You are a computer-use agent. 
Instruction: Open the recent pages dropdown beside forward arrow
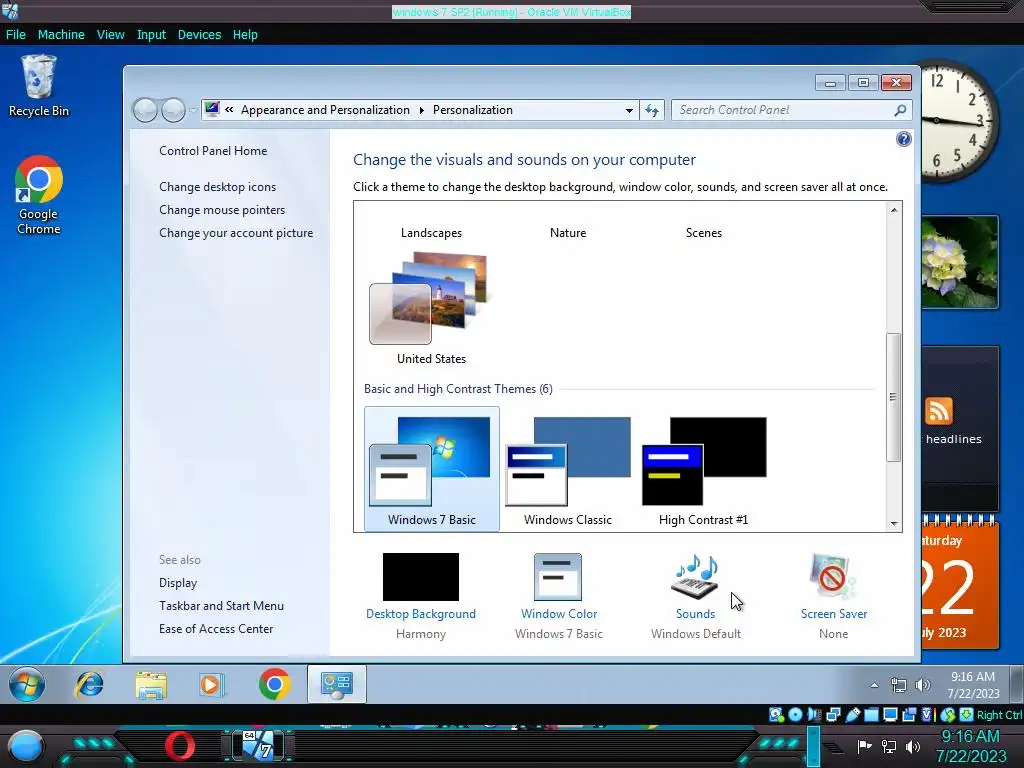(x=193, y=110)
